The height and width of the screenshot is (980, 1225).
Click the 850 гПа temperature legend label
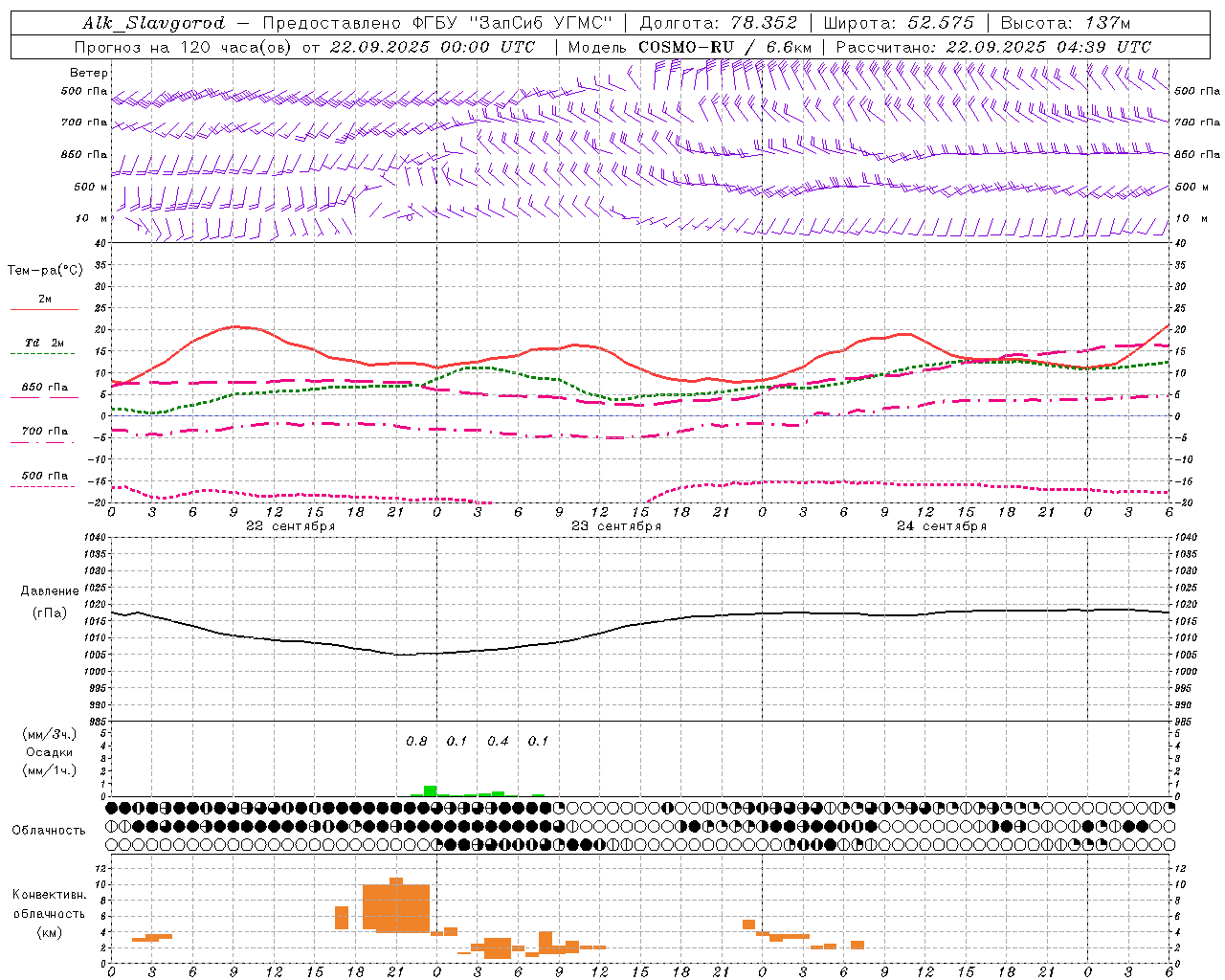(x=45, y=388)
